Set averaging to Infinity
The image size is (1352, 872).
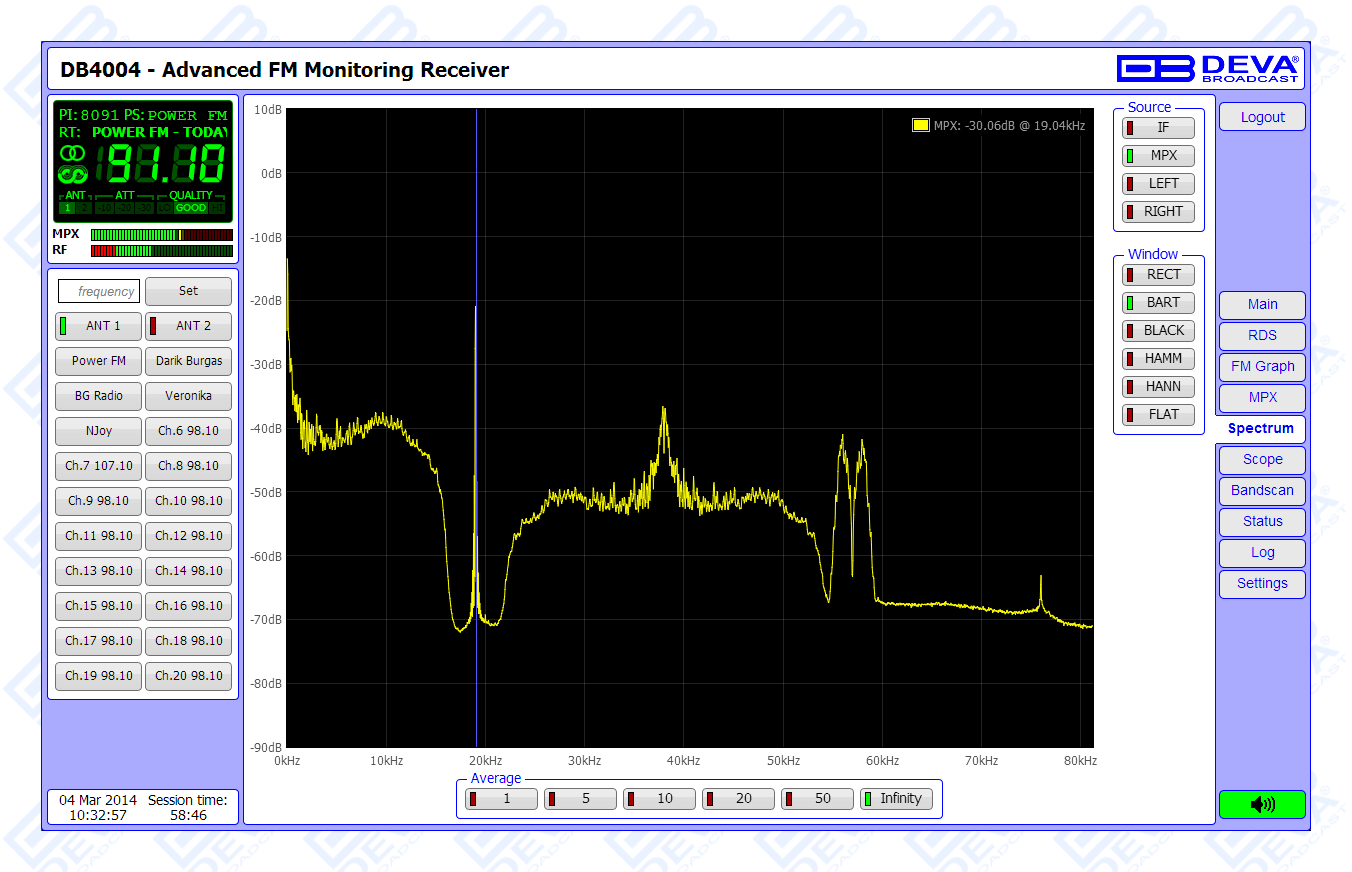click(x=896, y=799)
